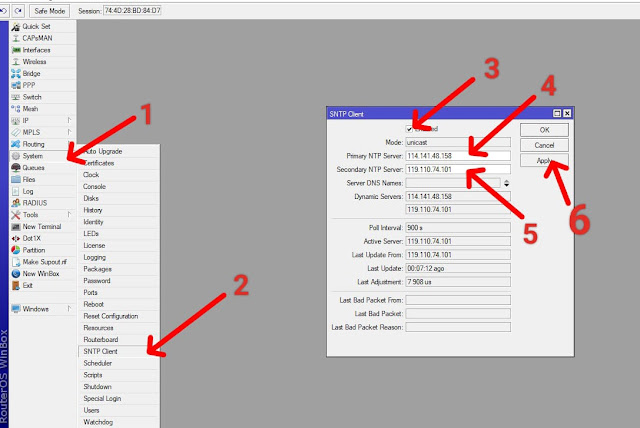Click the redo arrow in toolbar
The height and width of the screenshot is (428, 640).
(18, 11)
